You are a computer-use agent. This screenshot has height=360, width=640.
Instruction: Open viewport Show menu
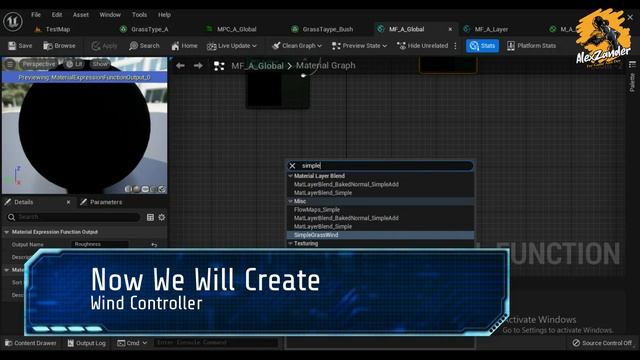[100, 64]
